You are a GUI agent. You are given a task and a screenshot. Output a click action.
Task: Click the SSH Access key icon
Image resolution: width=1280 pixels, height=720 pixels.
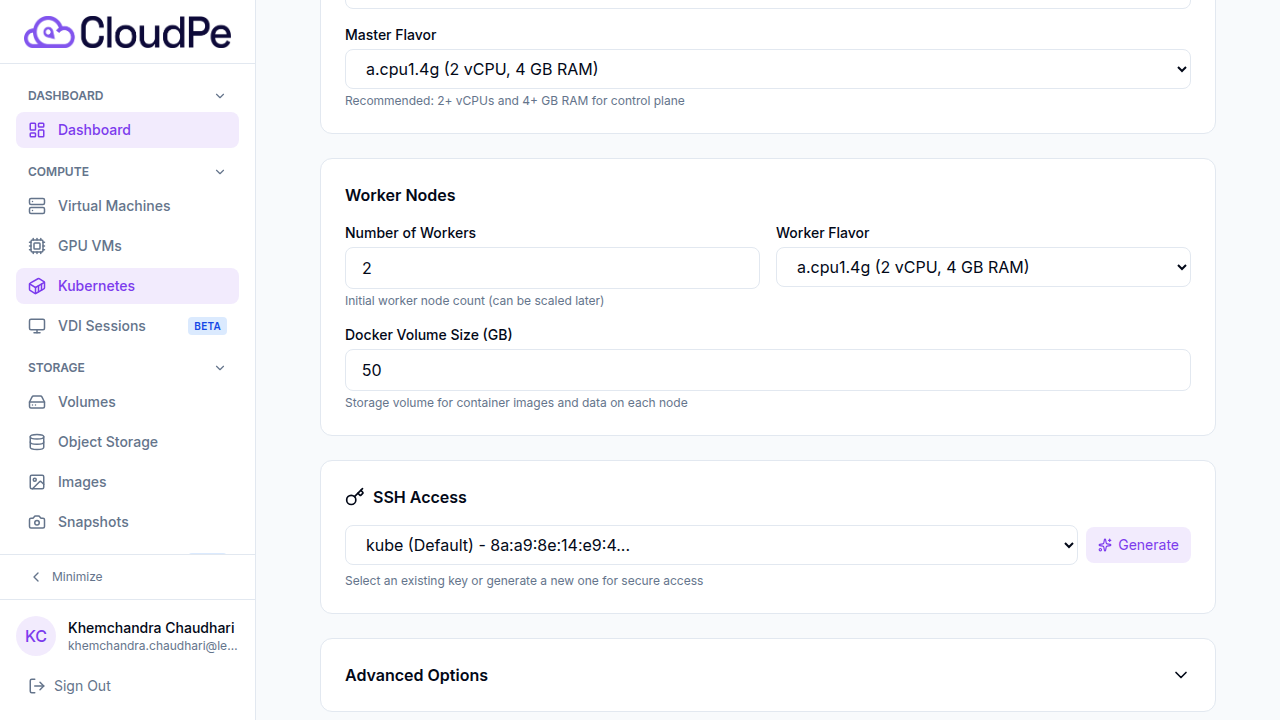pyautogui.click(x=355, y=497)
